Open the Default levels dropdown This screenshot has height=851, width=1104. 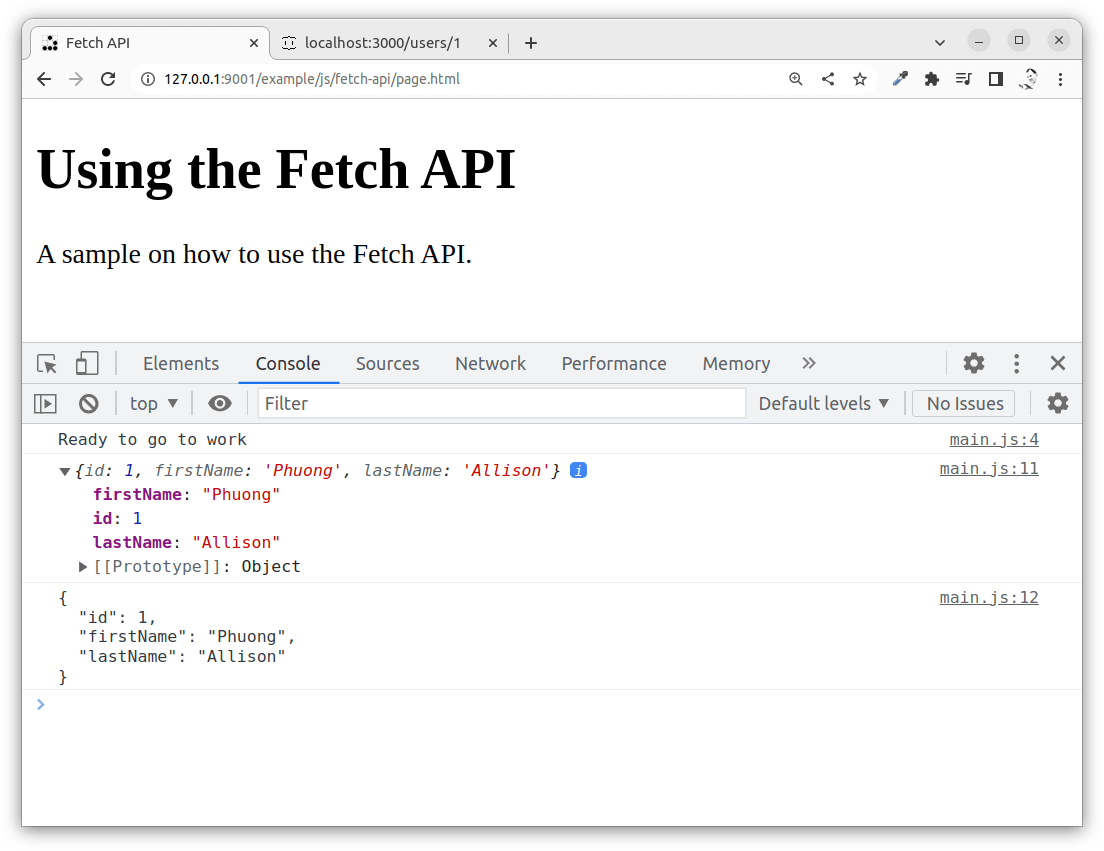coord(824,403)
